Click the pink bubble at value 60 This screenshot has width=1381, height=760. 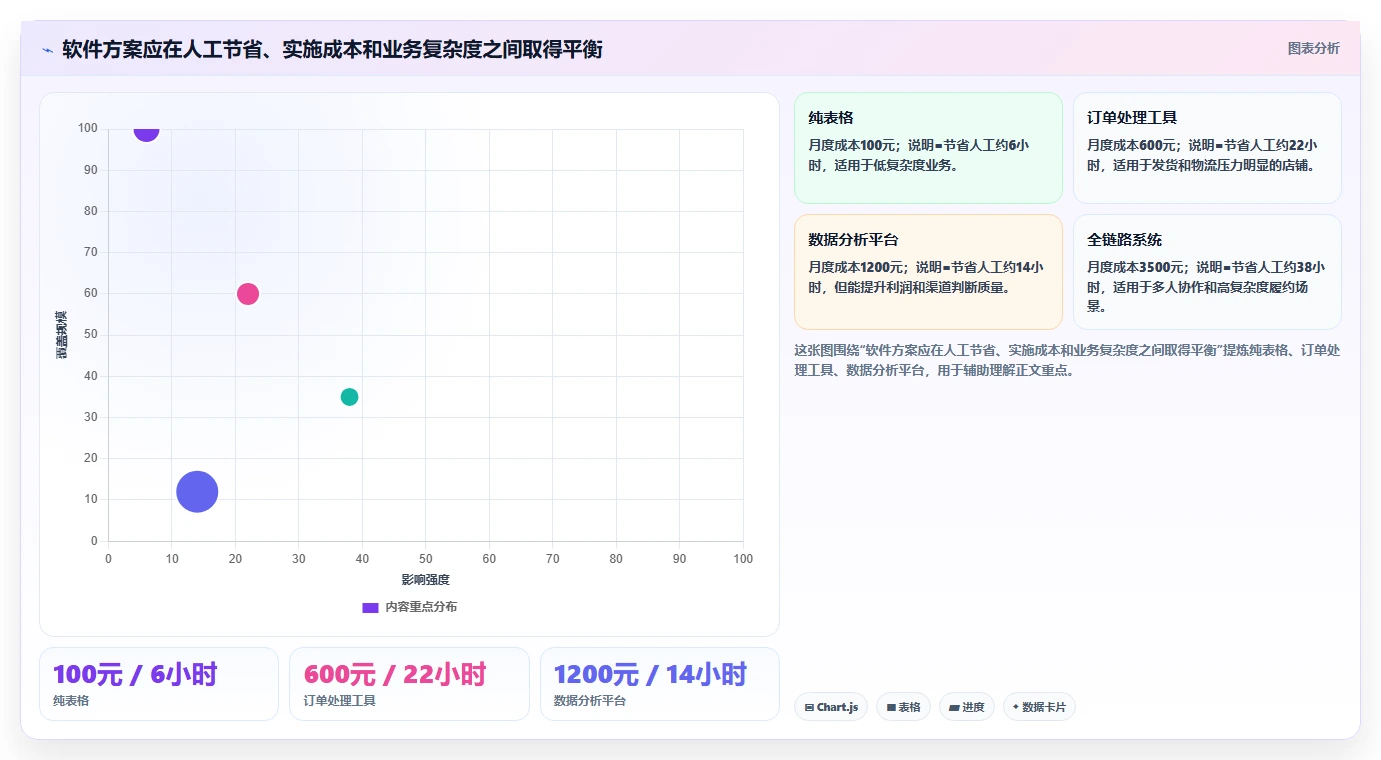248,294
